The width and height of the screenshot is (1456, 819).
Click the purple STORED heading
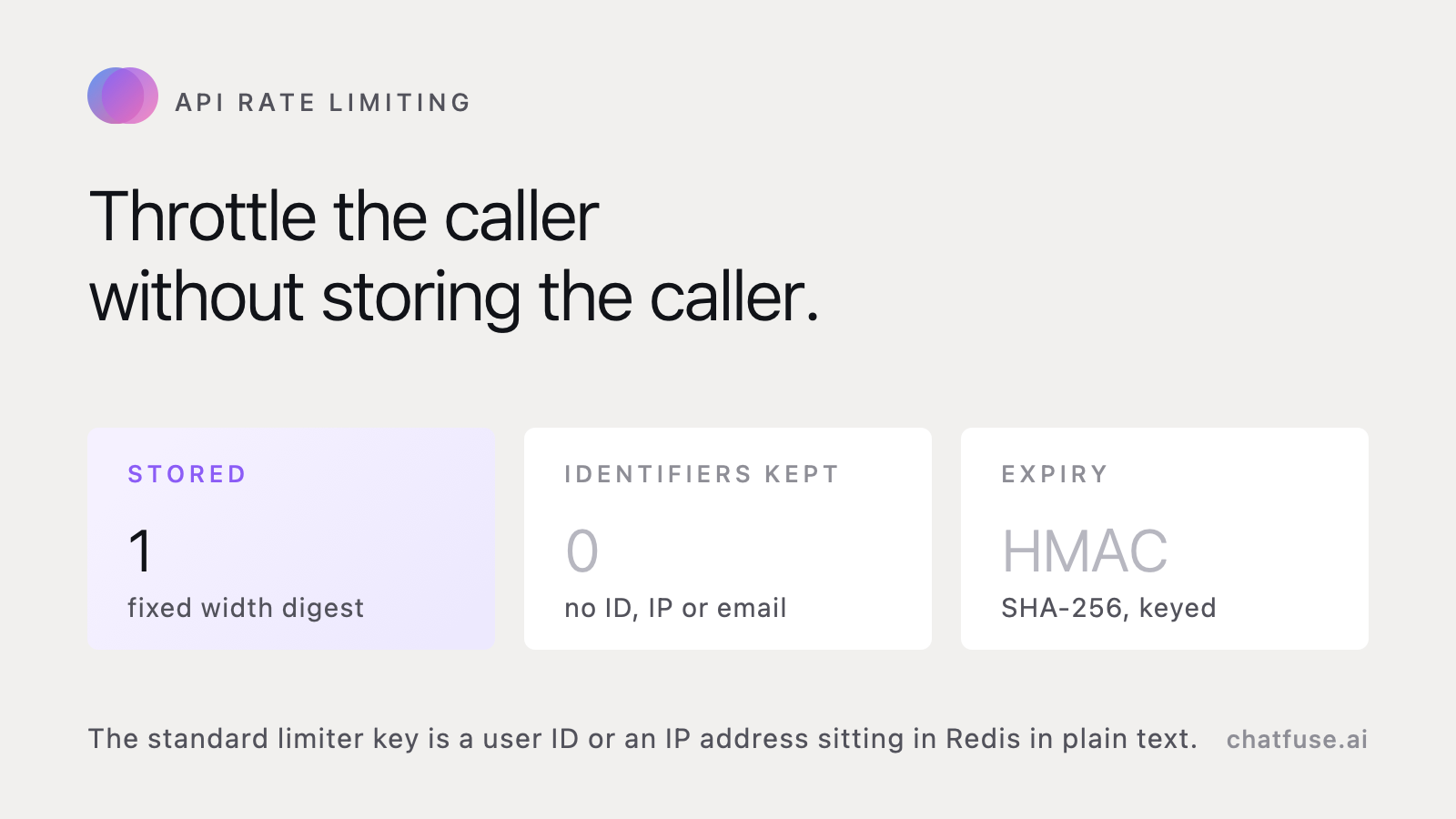tap(187, 474)
